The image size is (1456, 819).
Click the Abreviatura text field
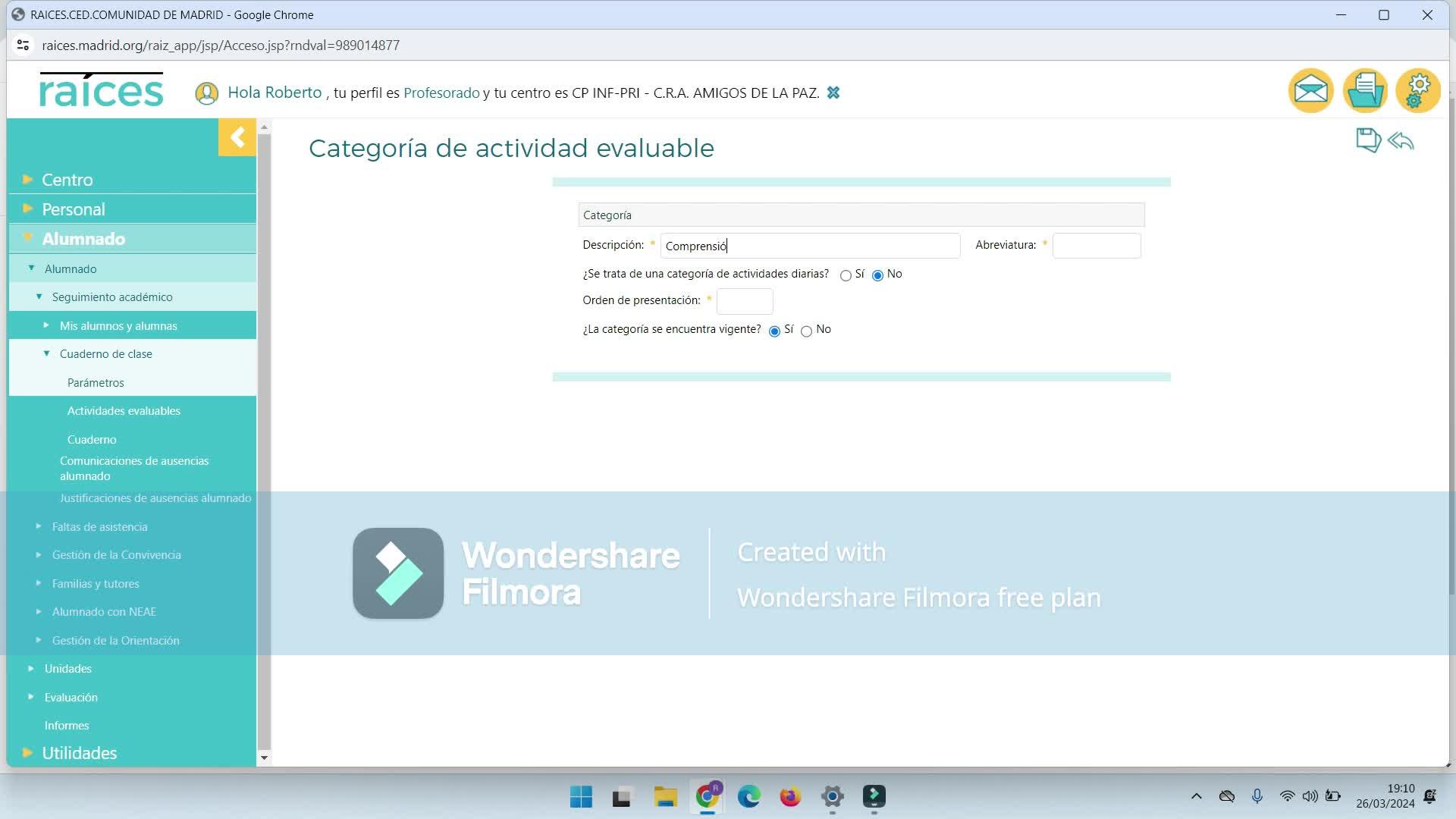1096,246
